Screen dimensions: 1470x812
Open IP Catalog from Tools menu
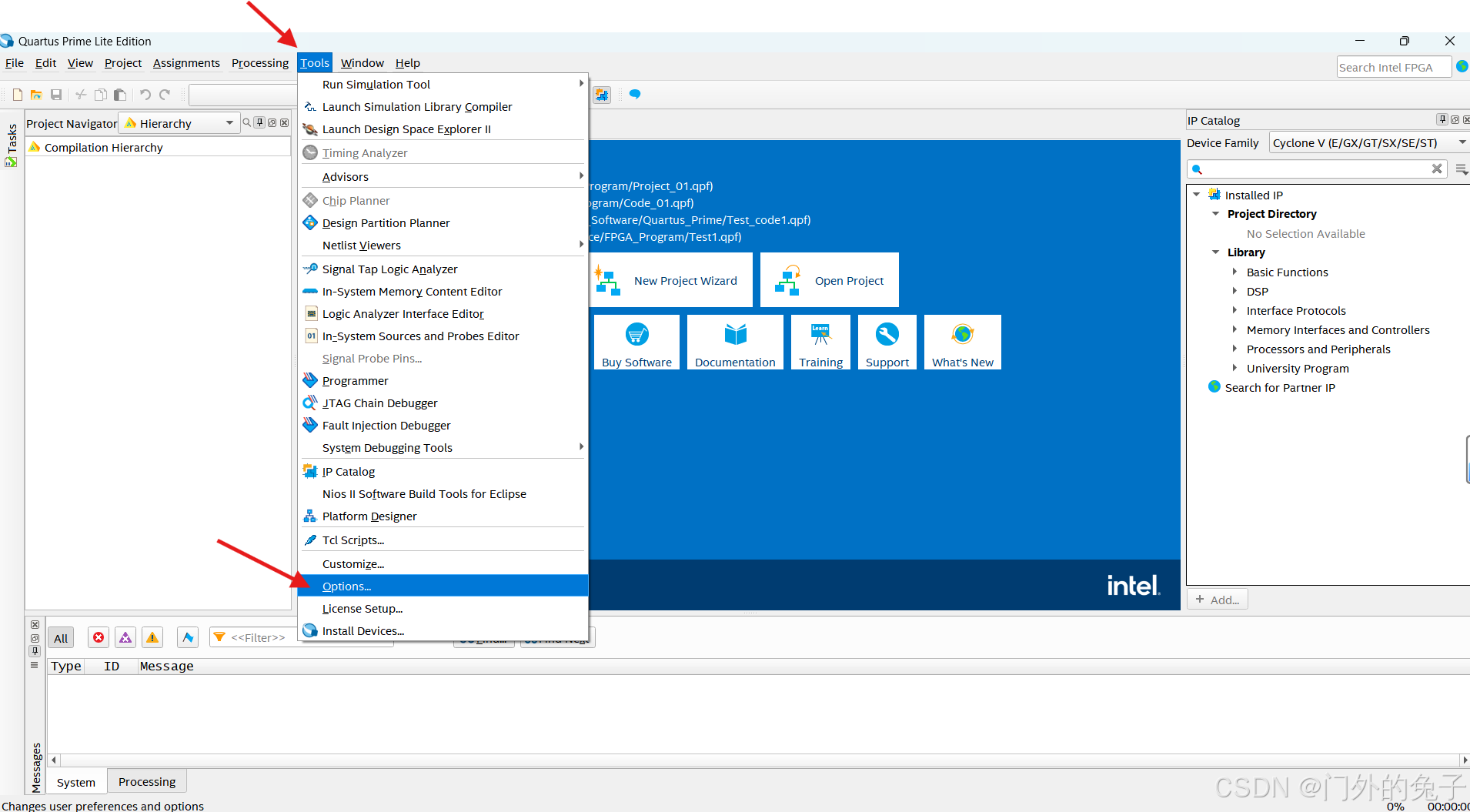pyautogui.click(x=443, y=472)
